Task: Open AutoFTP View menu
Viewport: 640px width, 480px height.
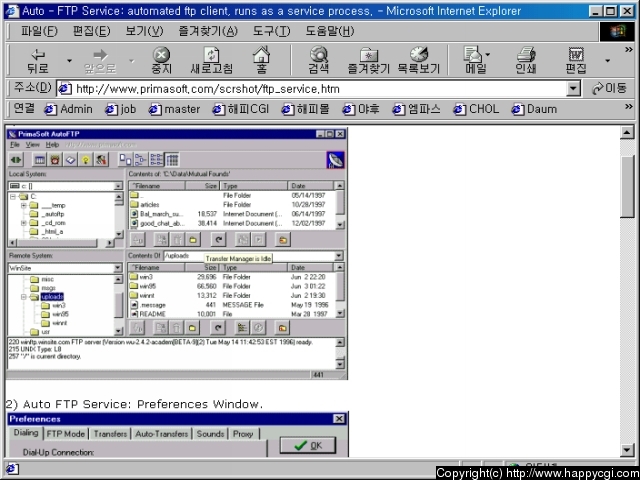Action: pos(33,145)
